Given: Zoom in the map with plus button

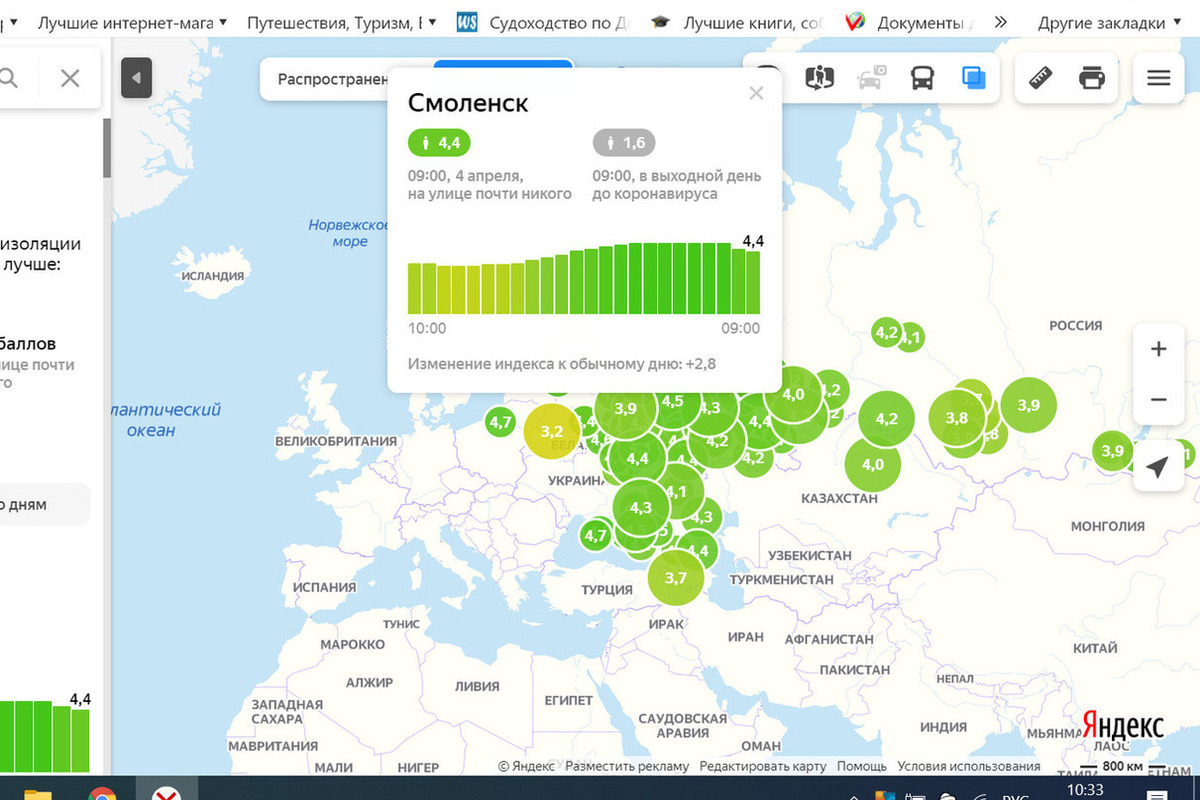Looking at the screenshot, I should click(x=1158, y=349).
